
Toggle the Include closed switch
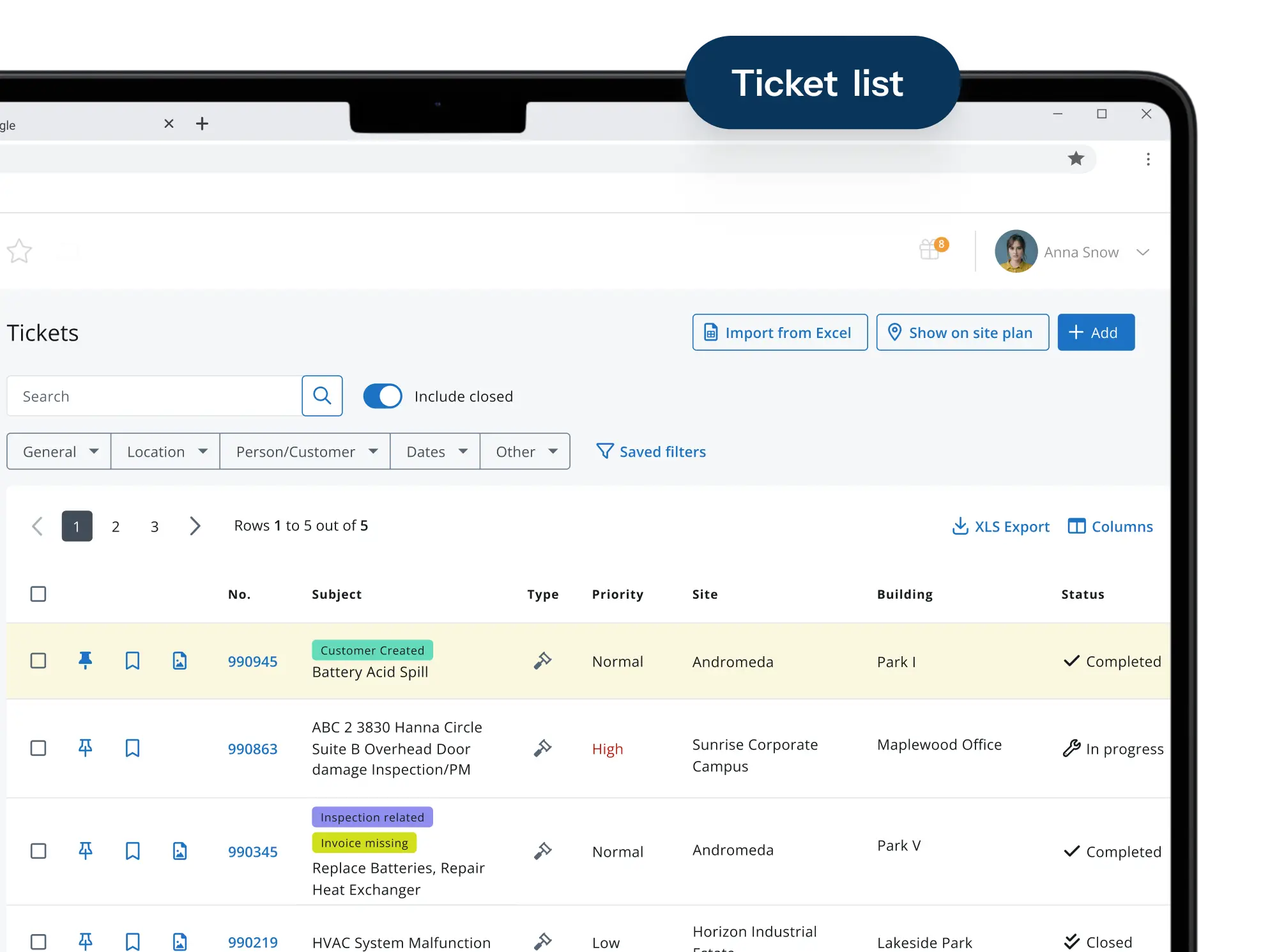coord(383,396)
